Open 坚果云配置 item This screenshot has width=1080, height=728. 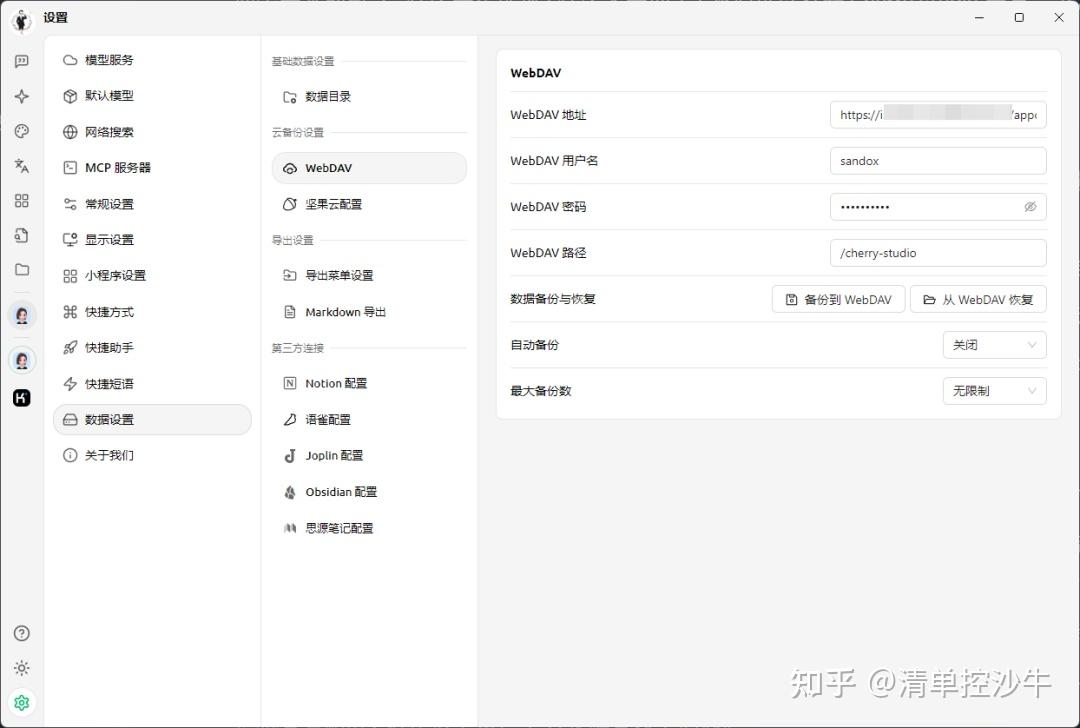click(369, 204)
